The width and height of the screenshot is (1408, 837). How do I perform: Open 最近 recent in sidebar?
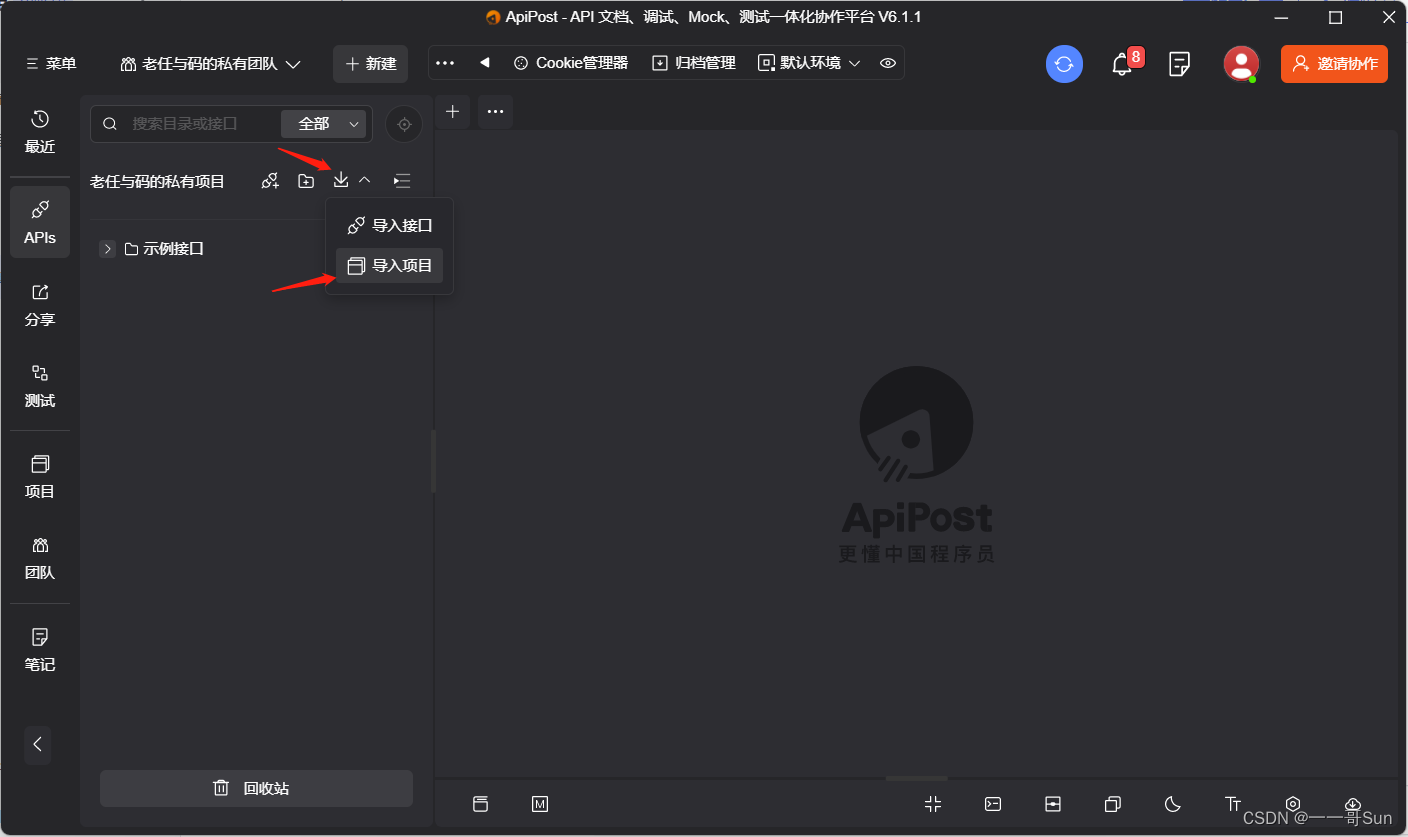click(x=40, y=132)
